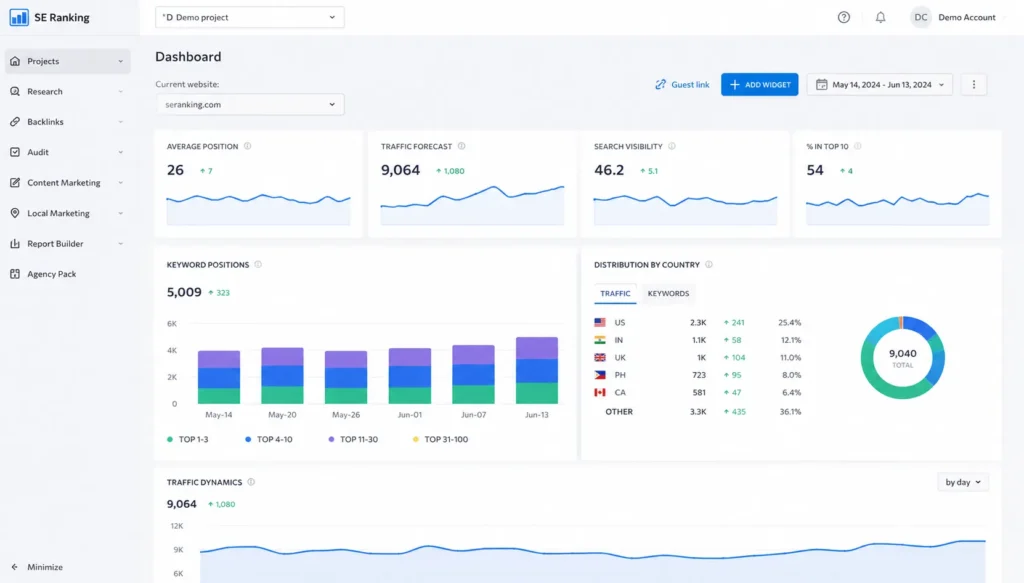Viewport: 1024px width, 583px height.
Task: Click the Demo Account name
Action: (x=967, y=18)
